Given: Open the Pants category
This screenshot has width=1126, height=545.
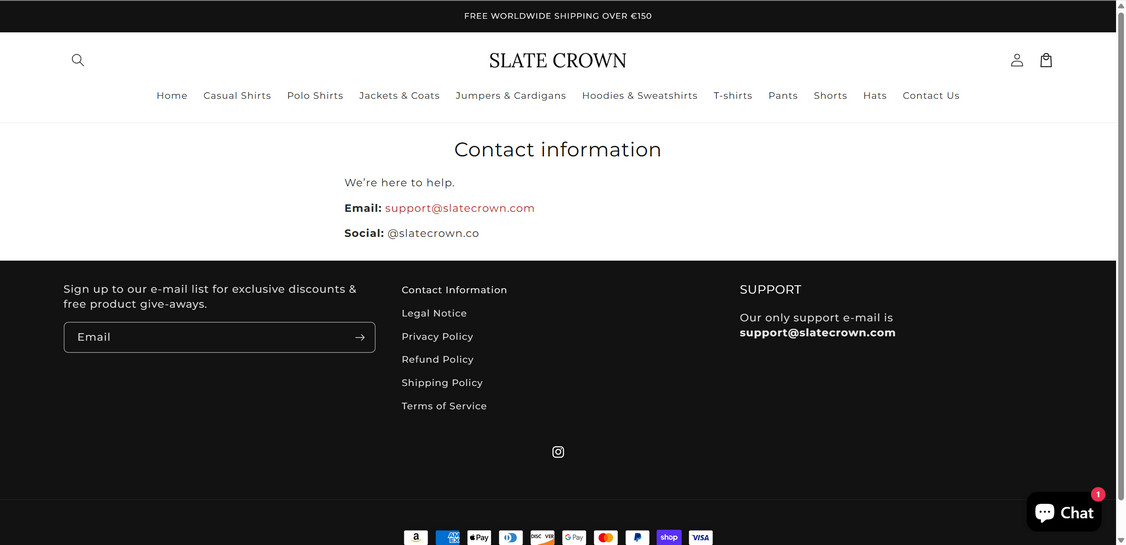Looking at the screenshot, I should pos(783,96).
